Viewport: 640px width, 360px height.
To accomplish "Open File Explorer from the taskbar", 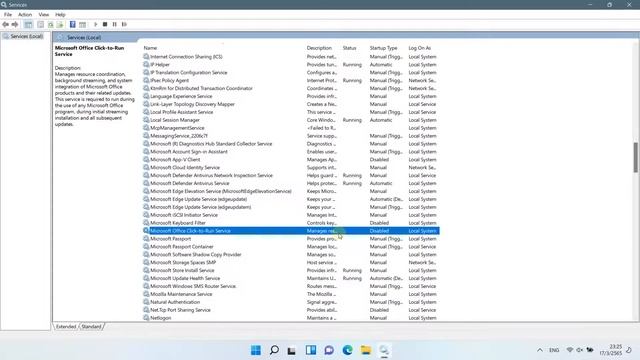I will pos(366,350).
